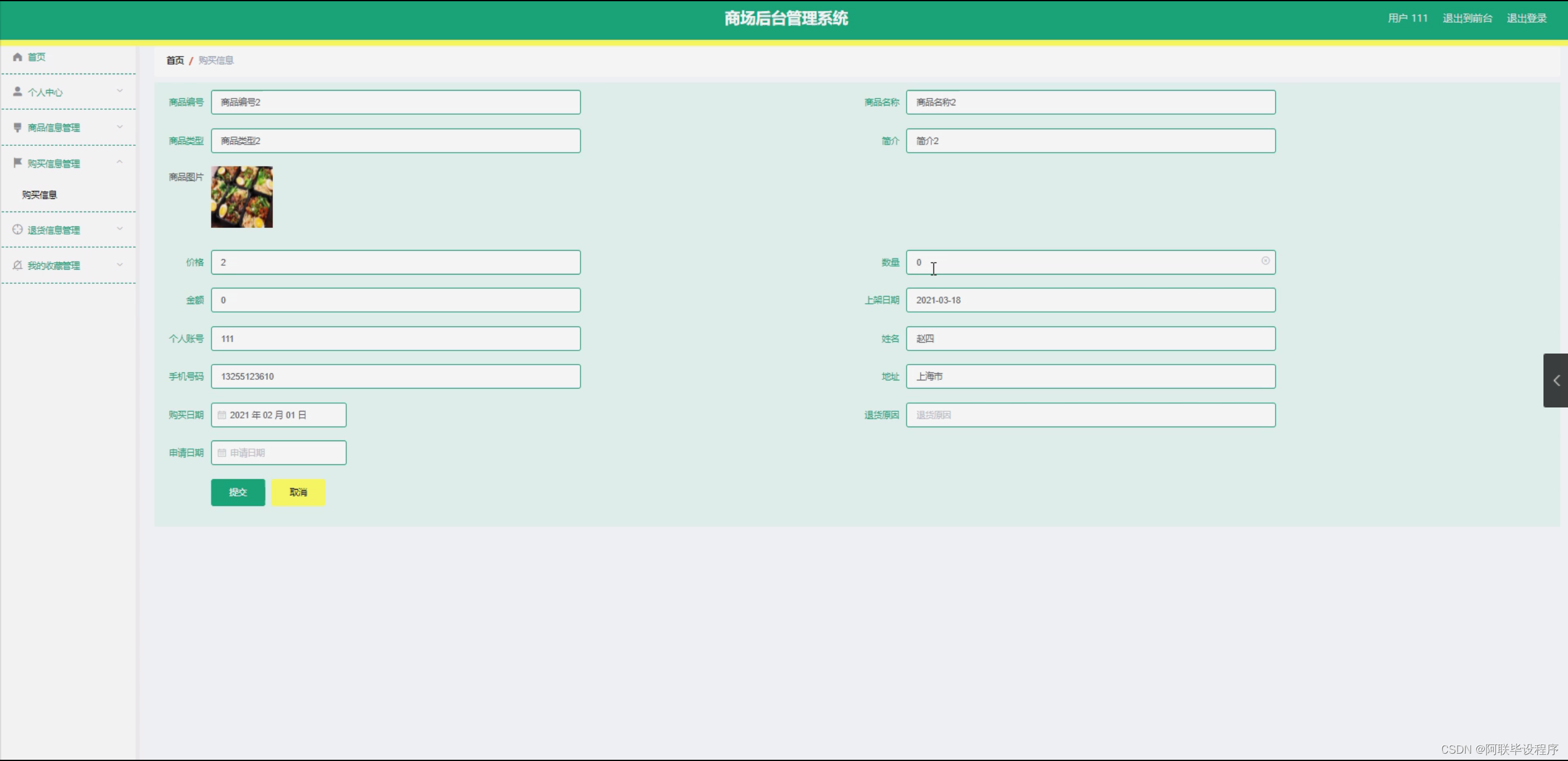Click 首页 in the breadcrumb
This screenshot has height=761, width=1568.
coord(175,60)
